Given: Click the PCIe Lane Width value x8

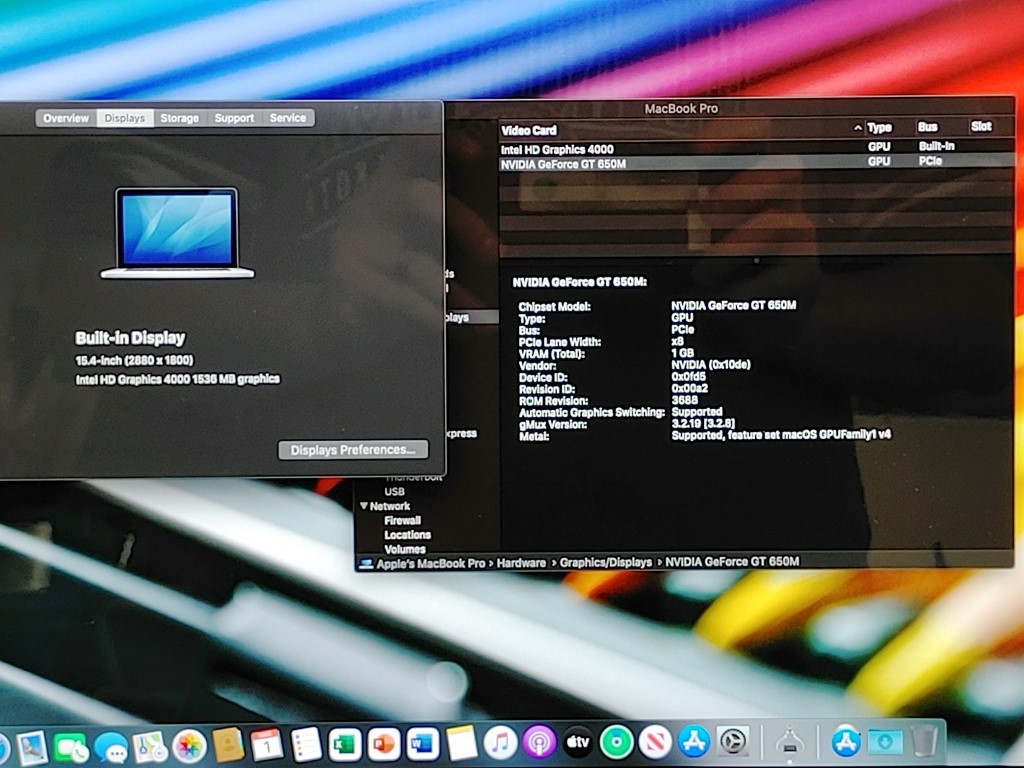Looking at the screenshot, I should tap(678, 341).
